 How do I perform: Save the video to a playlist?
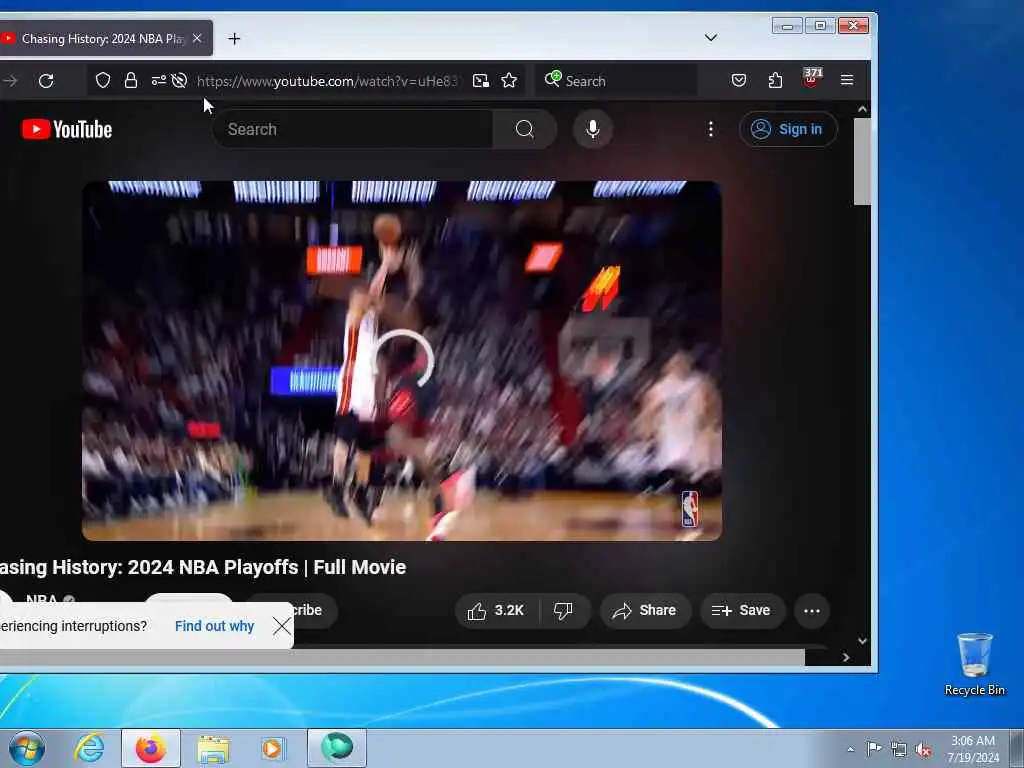742,611
